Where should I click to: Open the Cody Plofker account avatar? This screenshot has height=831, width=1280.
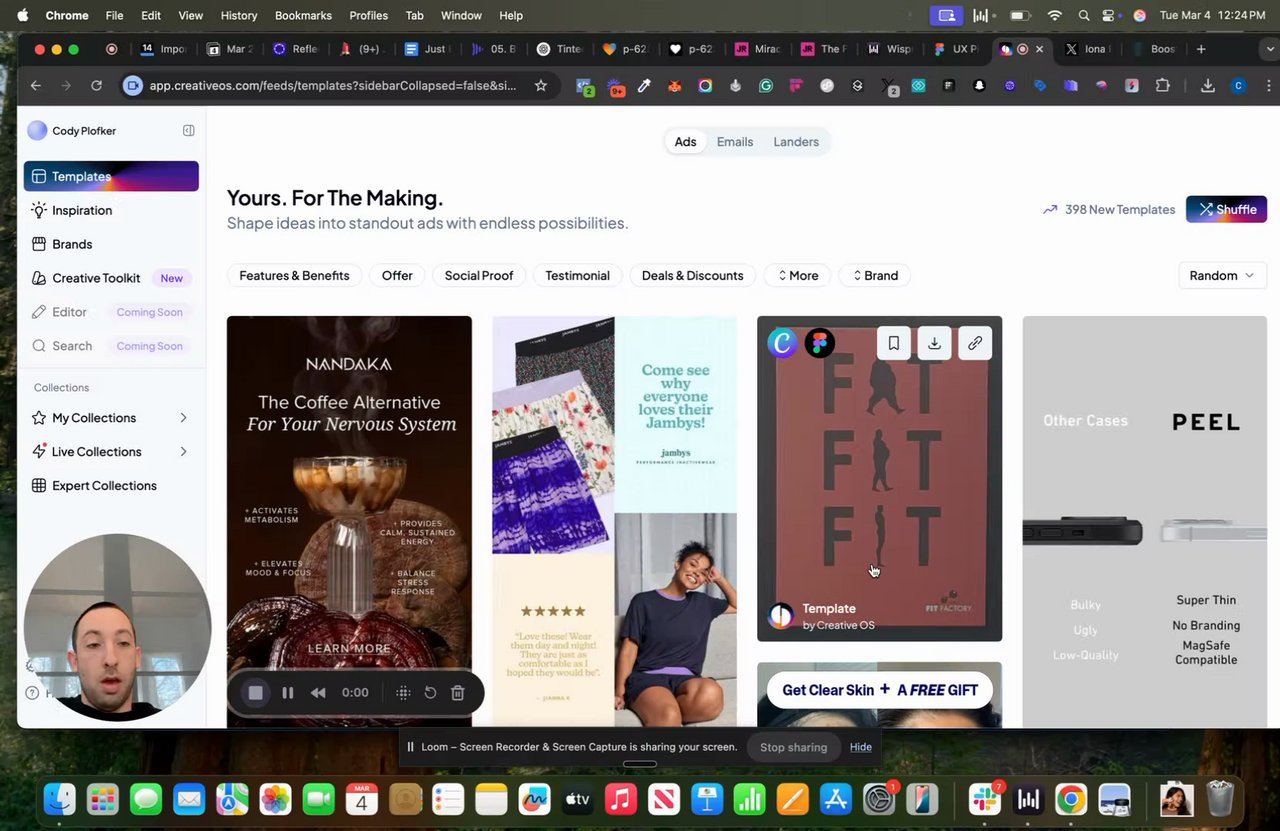(37, 130)
